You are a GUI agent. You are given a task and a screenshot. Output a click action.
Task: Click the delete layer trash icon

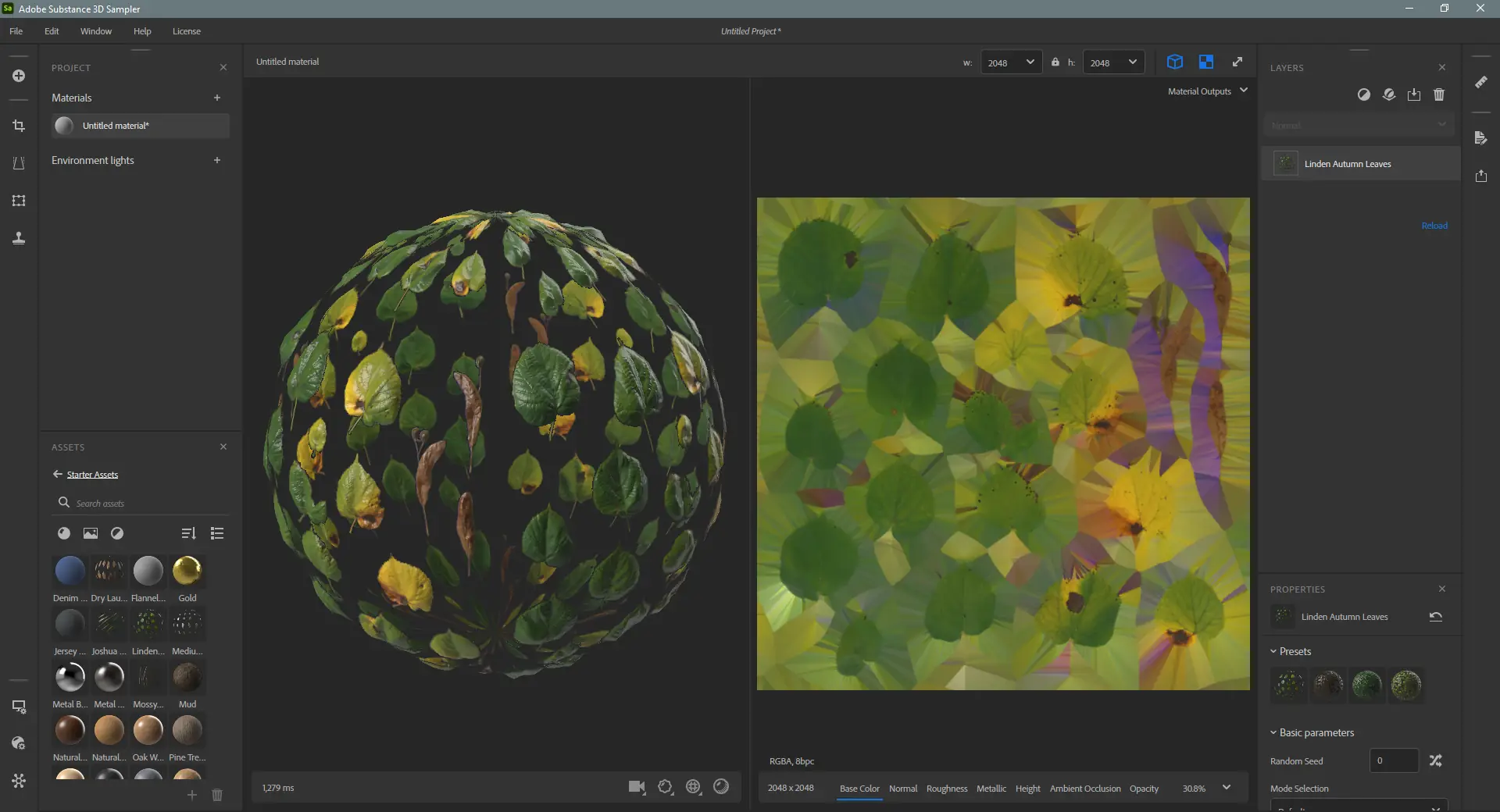point(1439,94)
